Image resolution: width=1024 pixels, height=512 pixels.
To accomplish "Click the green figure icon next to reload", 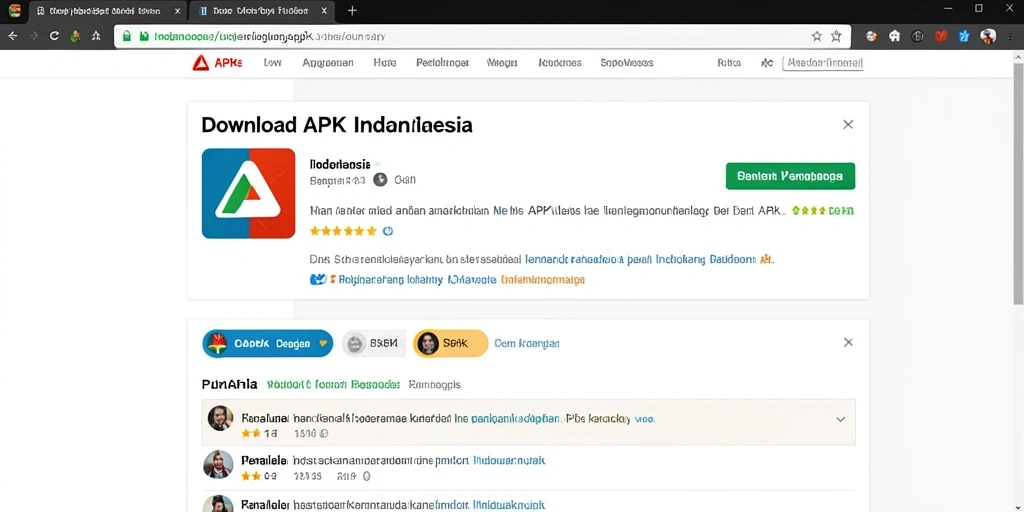I will click(76, 37).
